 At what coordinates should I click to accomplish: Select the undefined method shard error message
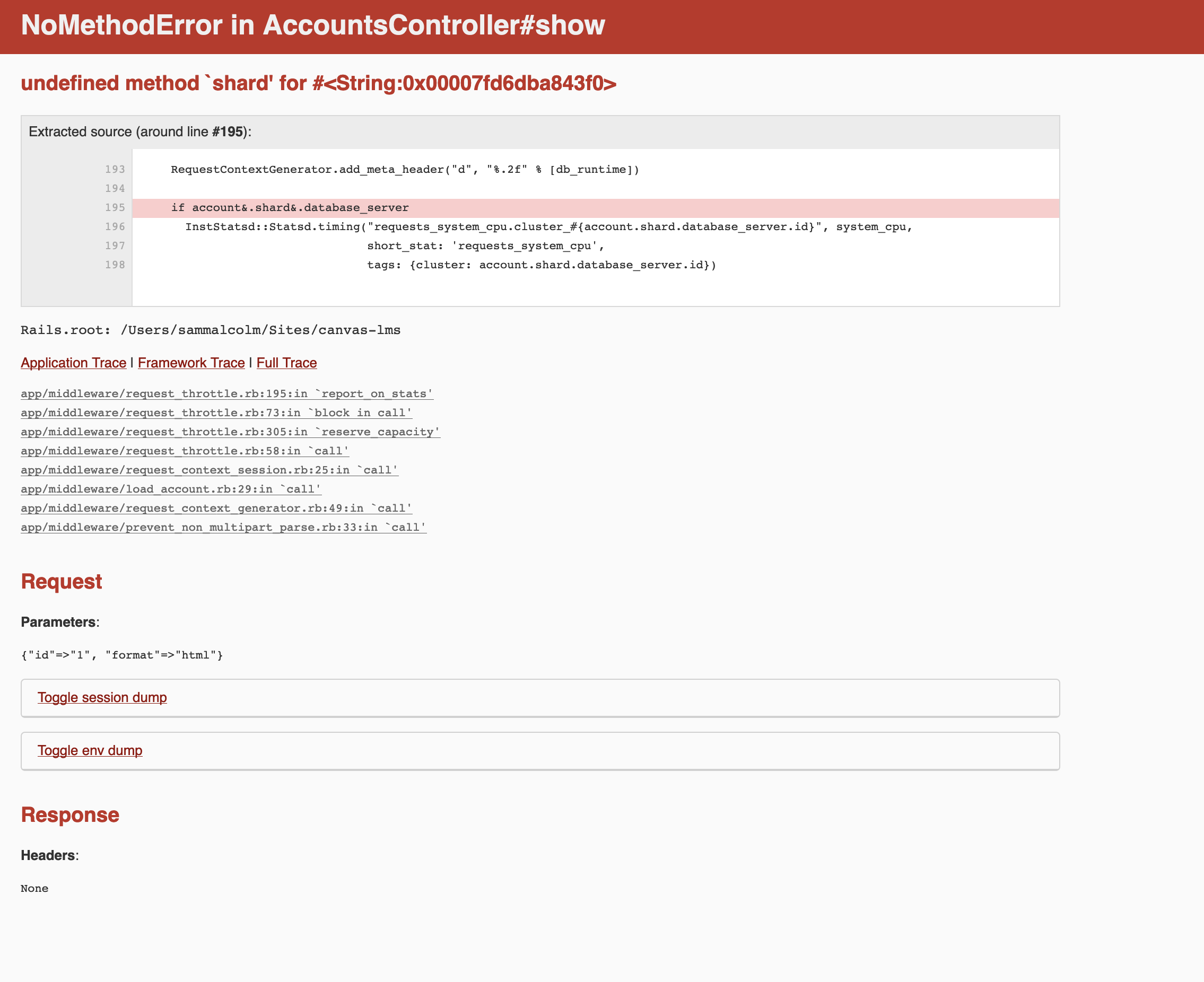click(319, 84)
